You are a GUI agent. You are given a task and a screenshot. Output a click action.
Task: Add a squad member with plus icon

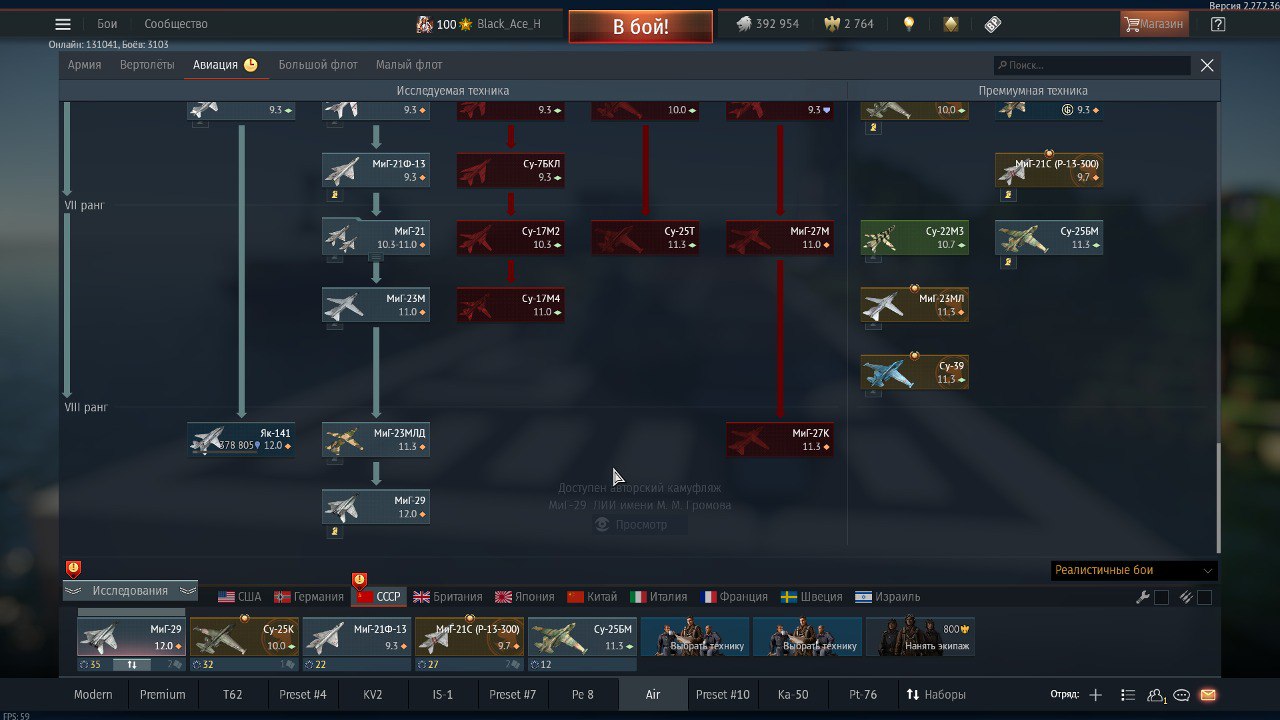click(x=1095, y=695)
